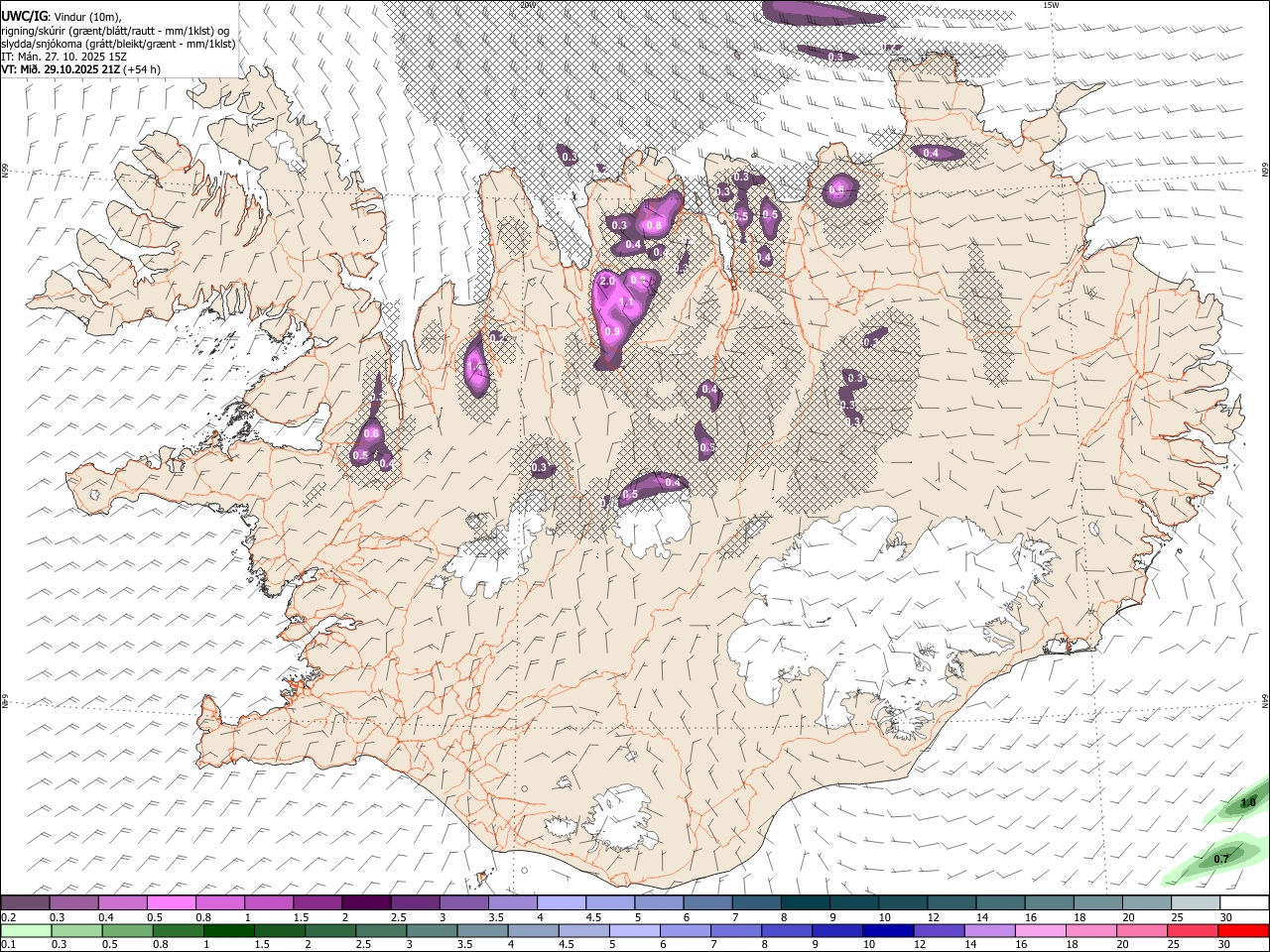The width and height of the screenshot is (1270, 952).
Task: Click the '0.2' label on the upper legend
Action: click(9, 916)
